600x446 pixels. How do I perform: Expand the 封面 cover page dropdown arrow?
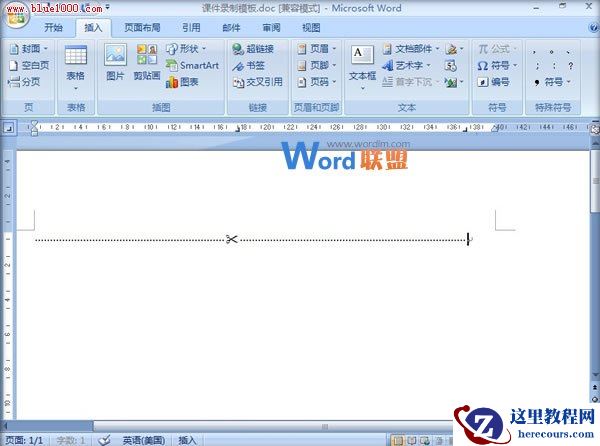pyautogui.click(x=46, y=49)
